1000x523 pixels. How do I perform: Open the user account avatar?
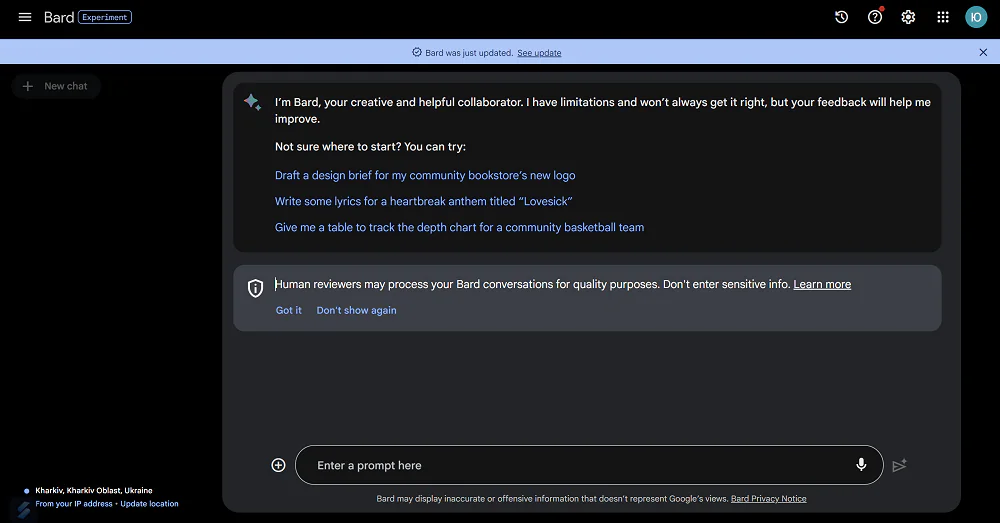click(976, 17)
